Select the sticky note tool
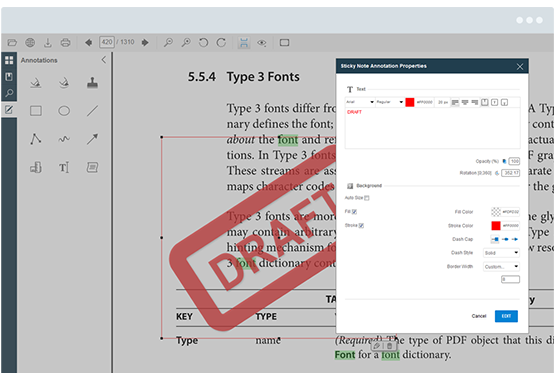The image size is (555, 373). coord(92,167)
